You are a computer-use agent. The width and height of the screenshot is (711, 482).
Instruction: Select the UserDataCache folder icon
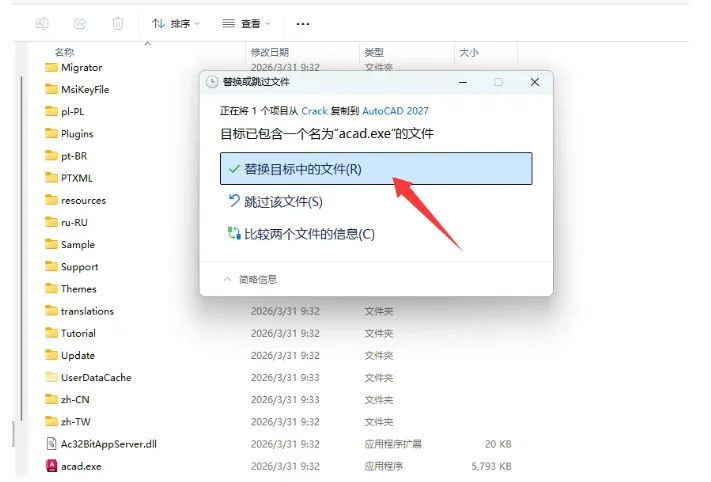[x=51, y=377]
